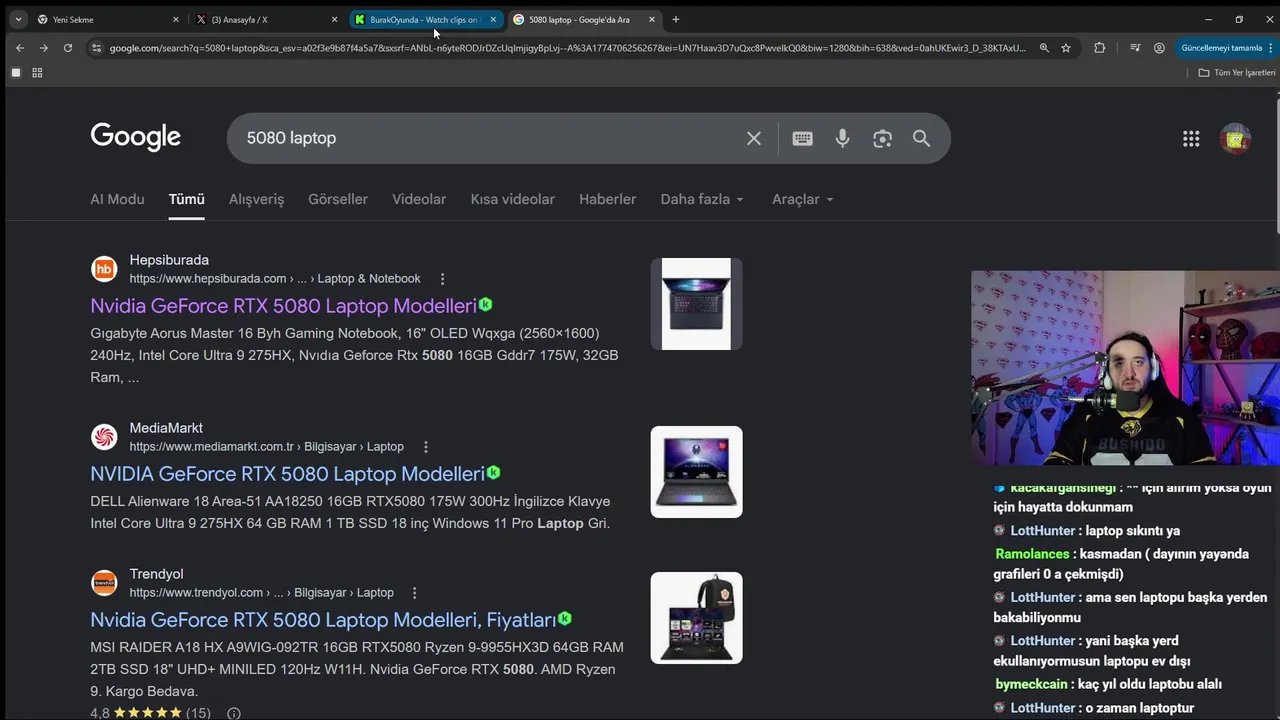Viewport: 1280px width, 720px height.
Task: Click the green badge beside MediaMarkt title
Action: 493,472
